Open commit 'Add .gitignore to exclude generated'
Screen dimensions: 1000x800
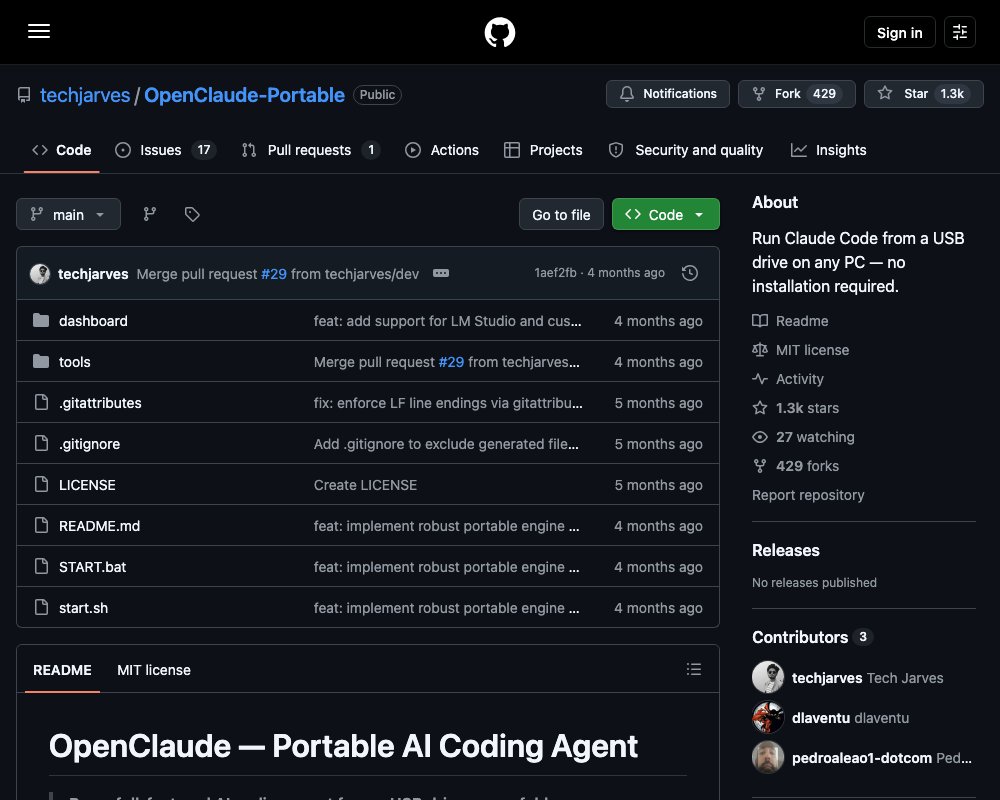446,444
